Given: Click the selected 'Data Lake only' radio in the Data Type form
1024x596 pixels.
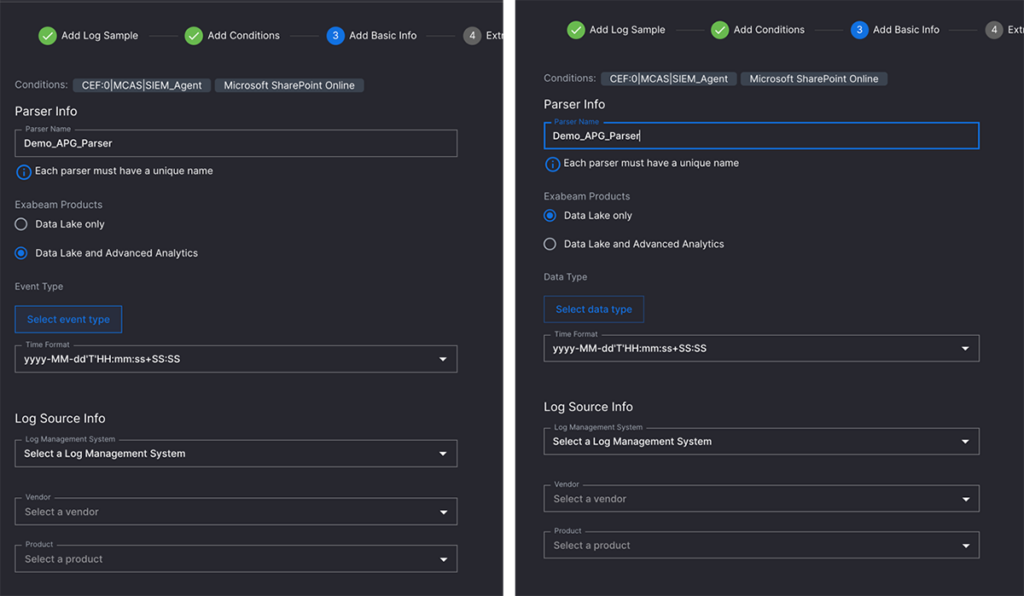Looking at the screenshot, I should (x=550, y=216).
